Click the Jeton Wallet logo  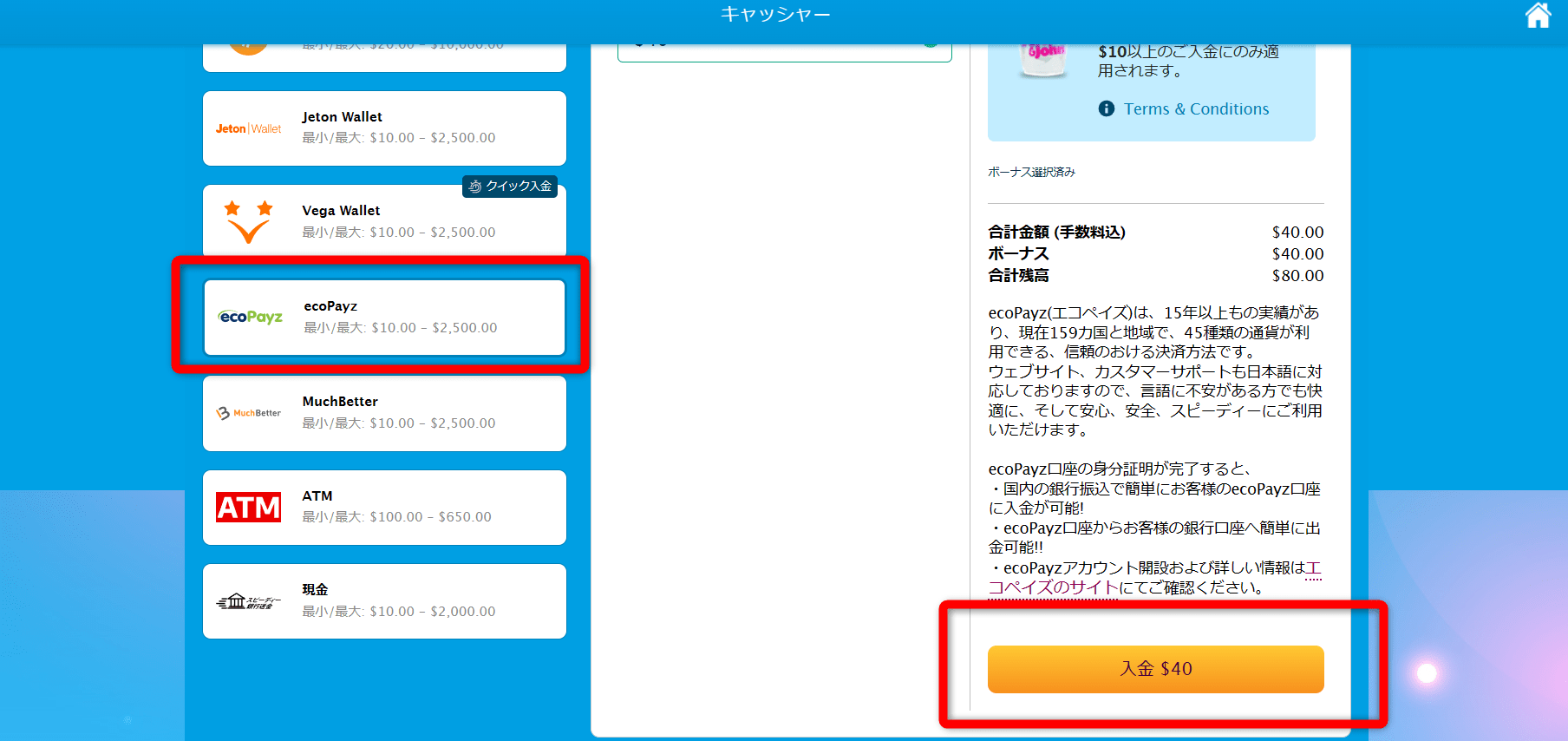[249, 128]
